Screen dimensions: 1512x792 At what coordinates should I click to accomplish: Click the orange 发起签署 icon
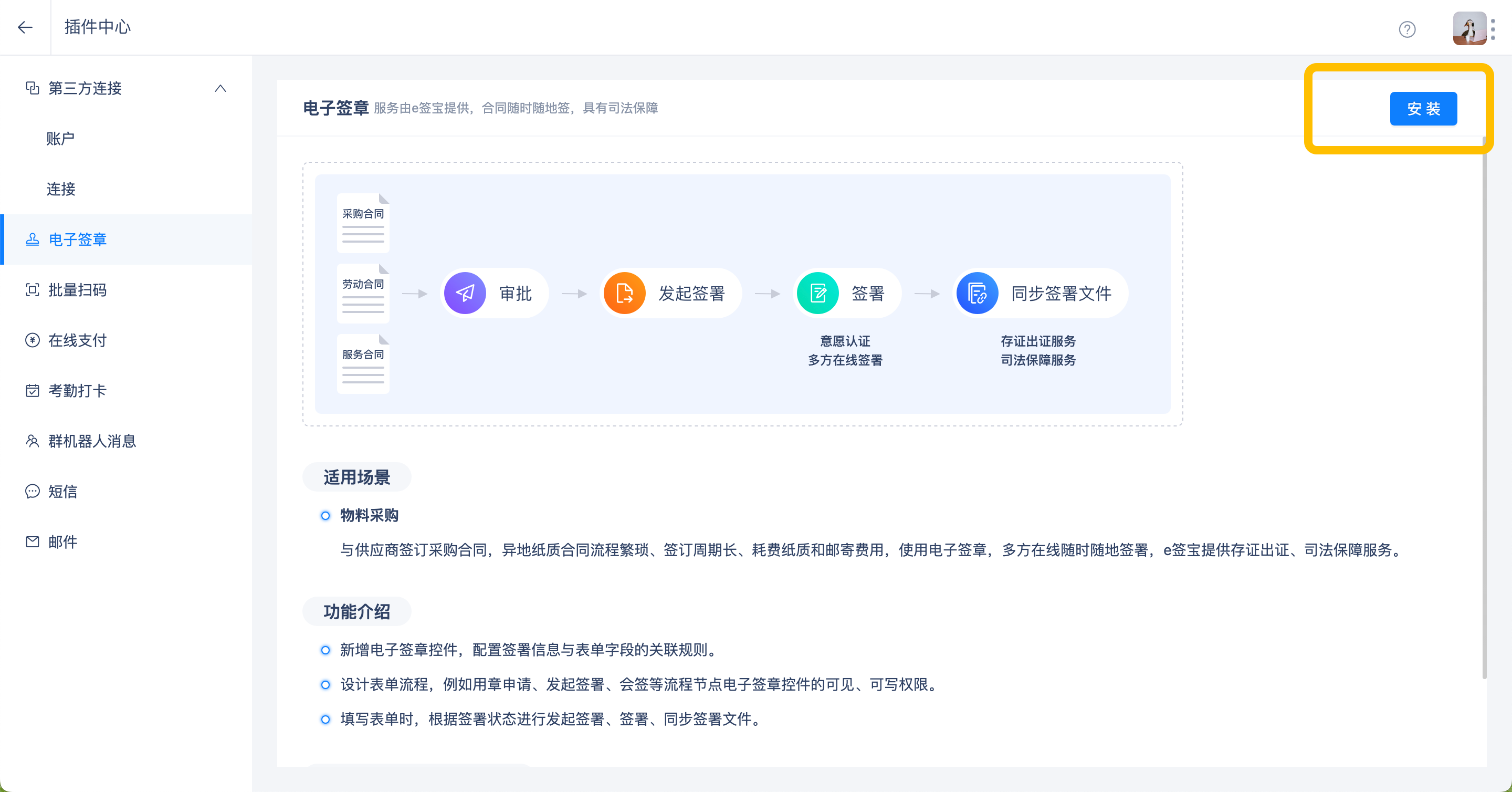pos(625,293)
